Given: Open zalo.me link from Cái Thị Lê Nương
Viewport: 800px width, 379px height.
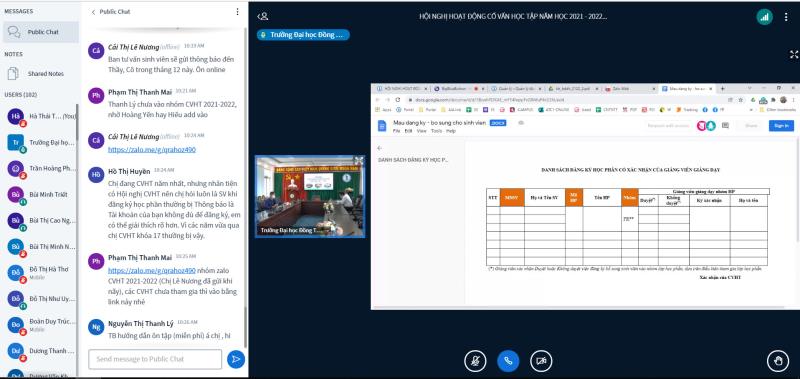Looking at the screenshot, I should tap(152, 149).
